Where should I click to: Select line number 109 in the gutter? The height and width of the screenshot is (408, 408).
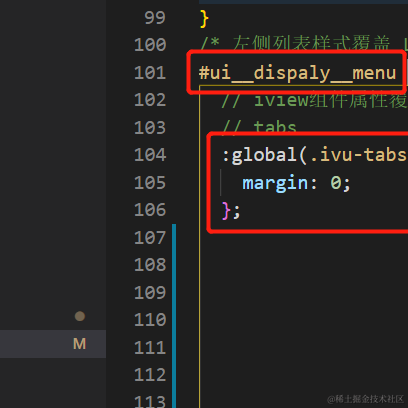[x=150, y=293]
